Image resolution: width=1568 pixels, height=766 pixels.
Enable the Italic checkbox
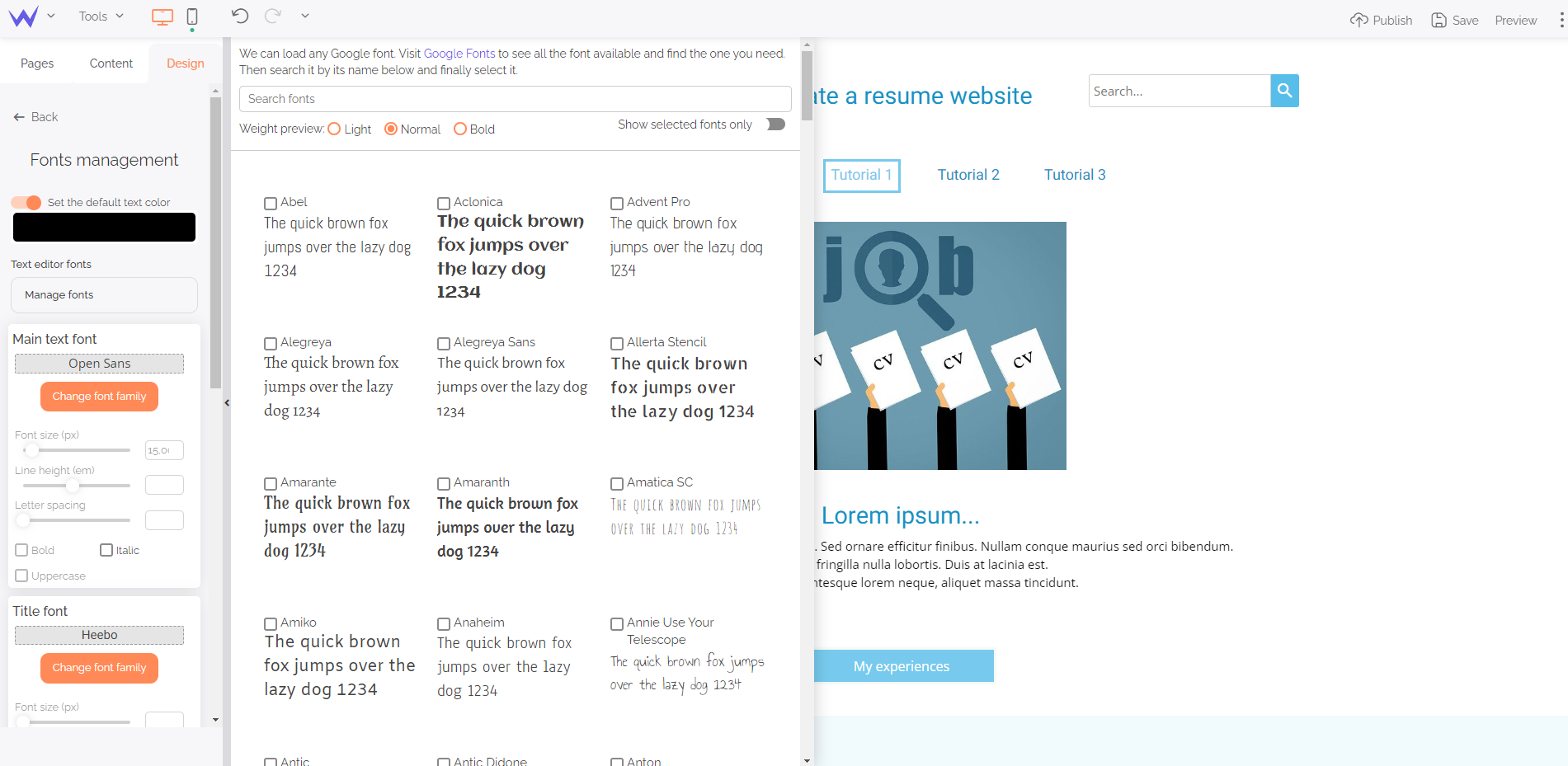pos(106,550)
